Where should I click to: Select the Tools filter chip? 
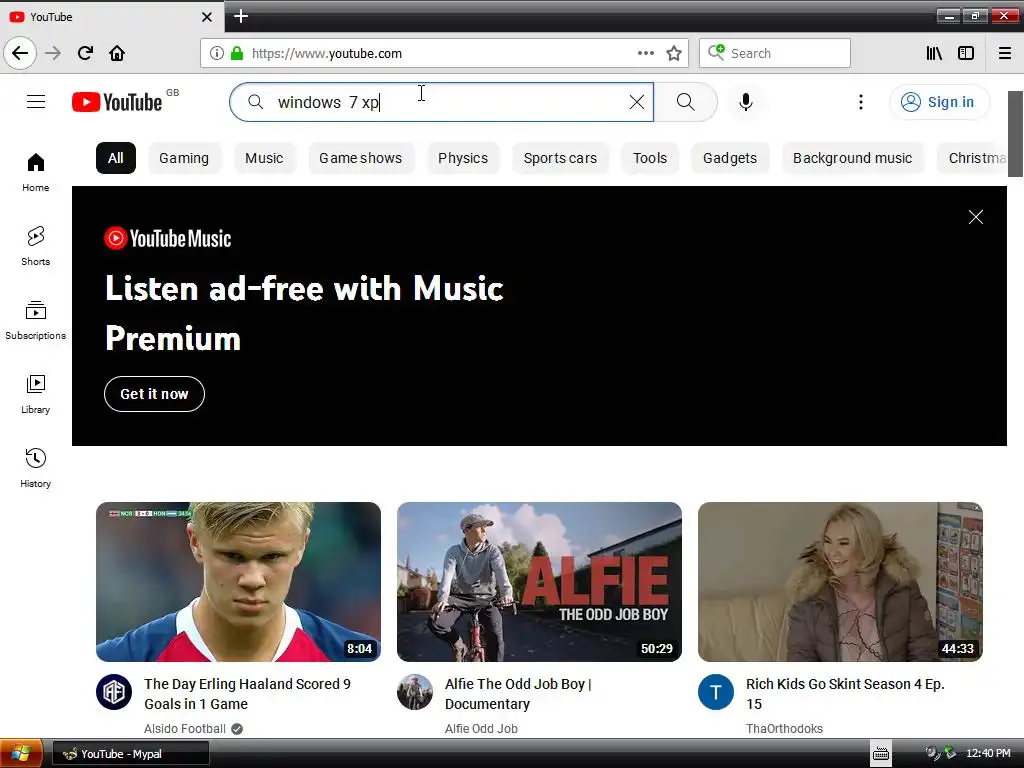650,158
